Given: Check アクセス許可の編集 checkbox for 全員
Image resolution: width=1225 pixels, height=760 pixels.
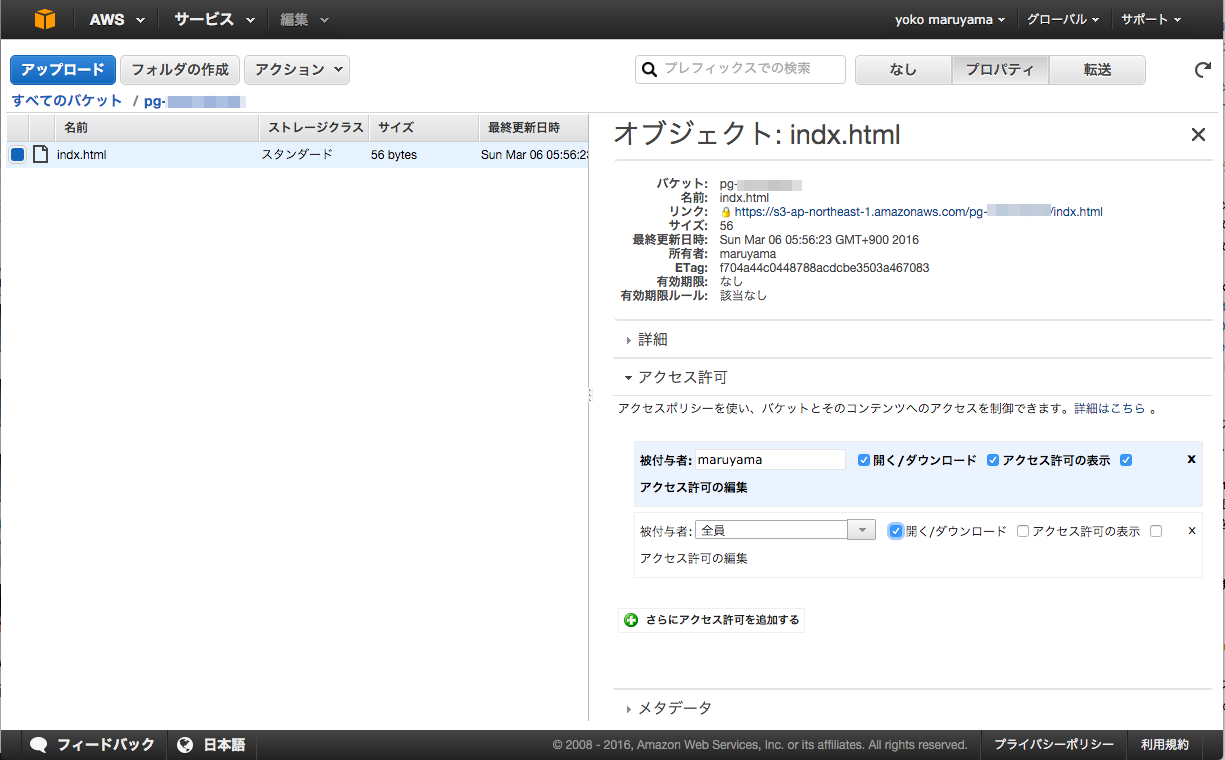Looking at the screenshot, I should click(x=1156, y=532).
